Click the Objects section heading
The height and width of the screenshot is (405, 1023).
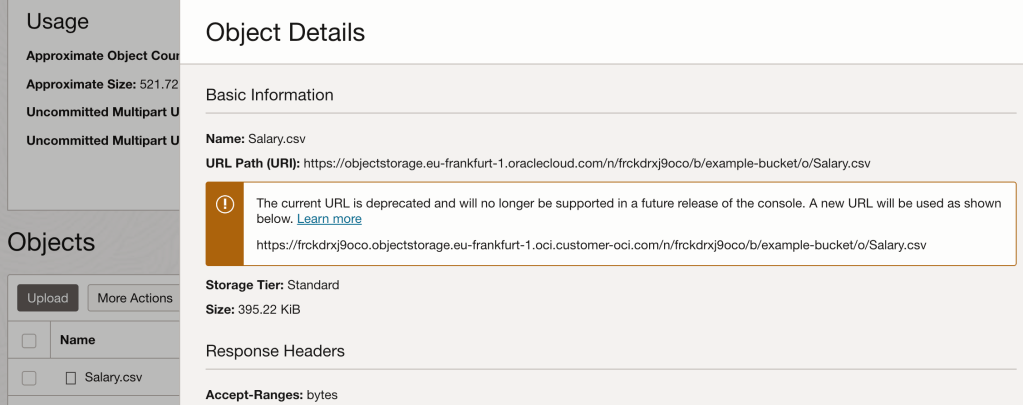tap(51, 242)
